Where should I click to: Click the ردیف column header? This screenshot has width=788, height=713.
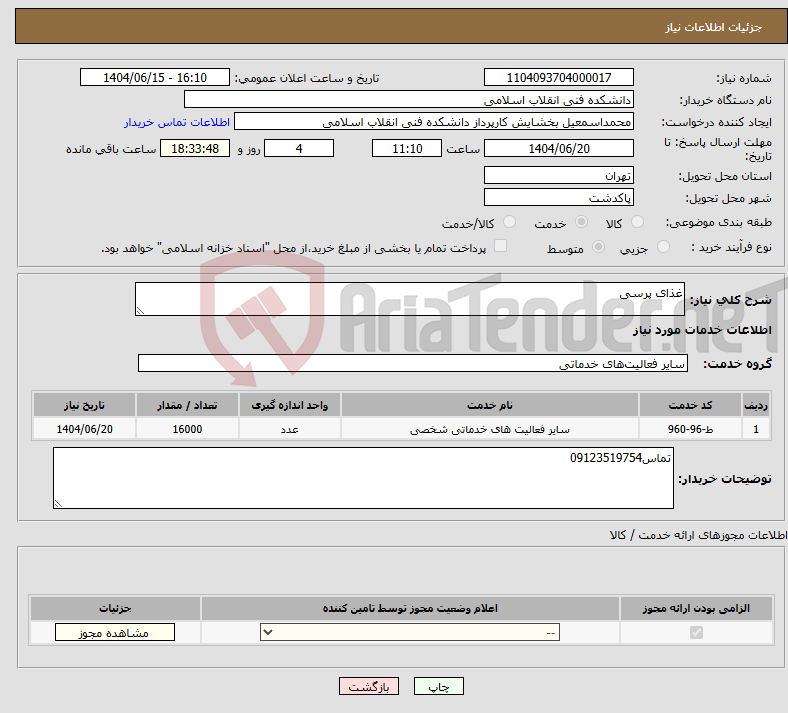756,405
